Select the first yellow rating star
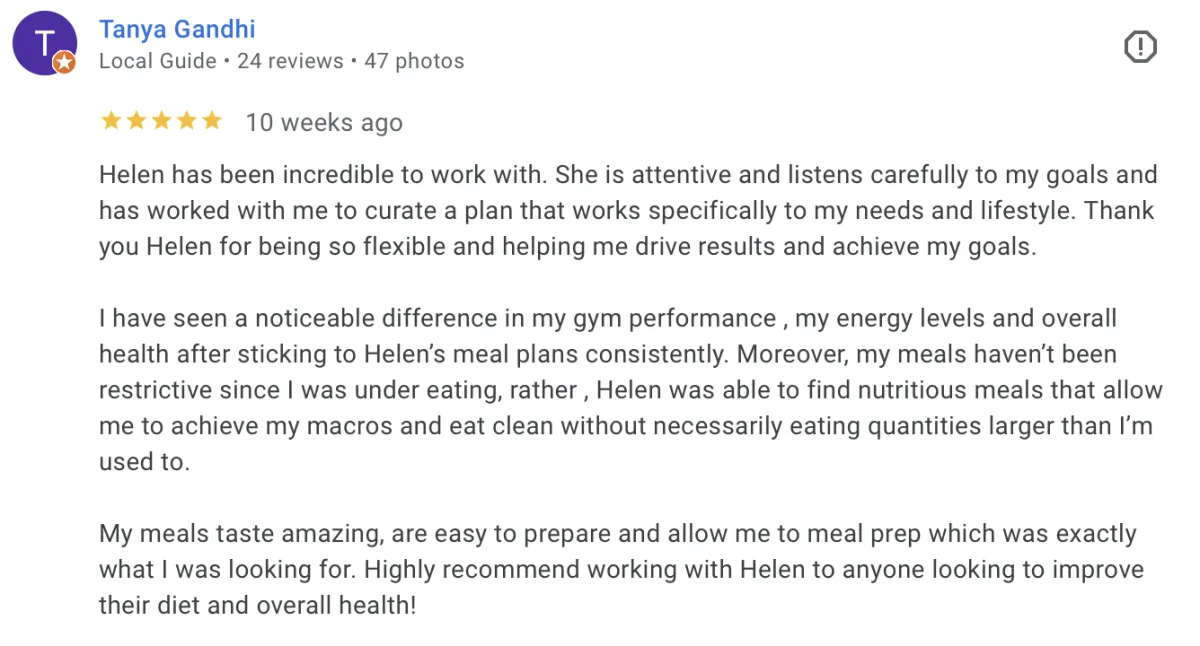The width and height of the screenshot is (1200, 646). pyautogui.click(x=110, y=121)
